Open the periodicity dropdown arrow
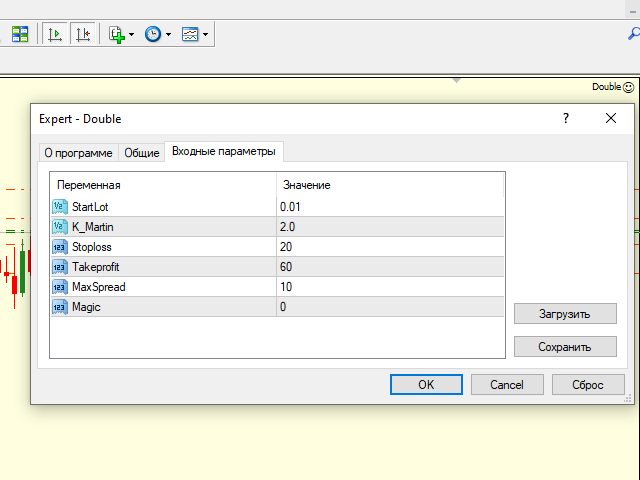Screen dimensions: 640x480 click(x=168, y=35)
